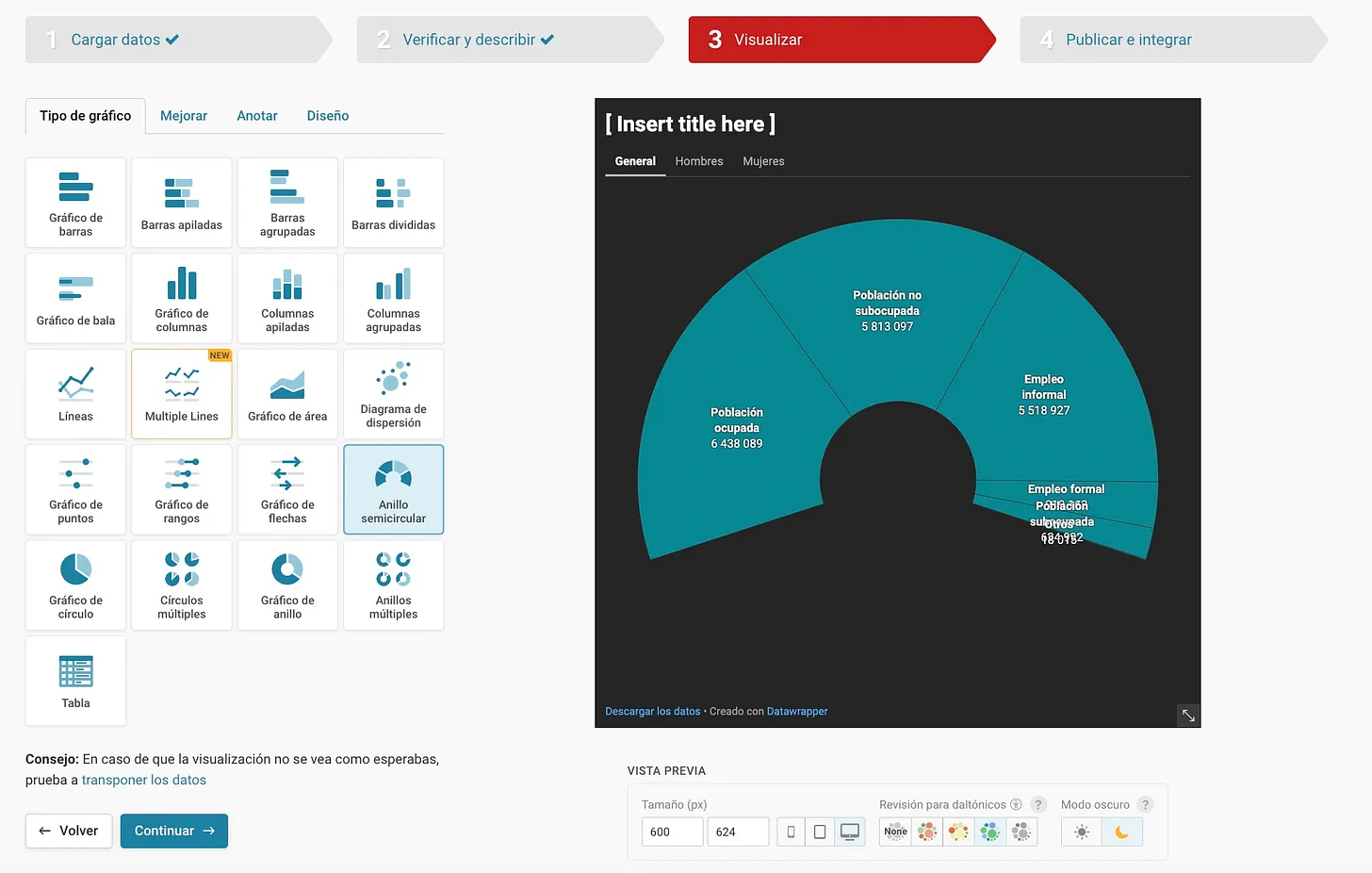
Task: Choose the Diagrama de dispersión chart type
Action: (393, 393)
